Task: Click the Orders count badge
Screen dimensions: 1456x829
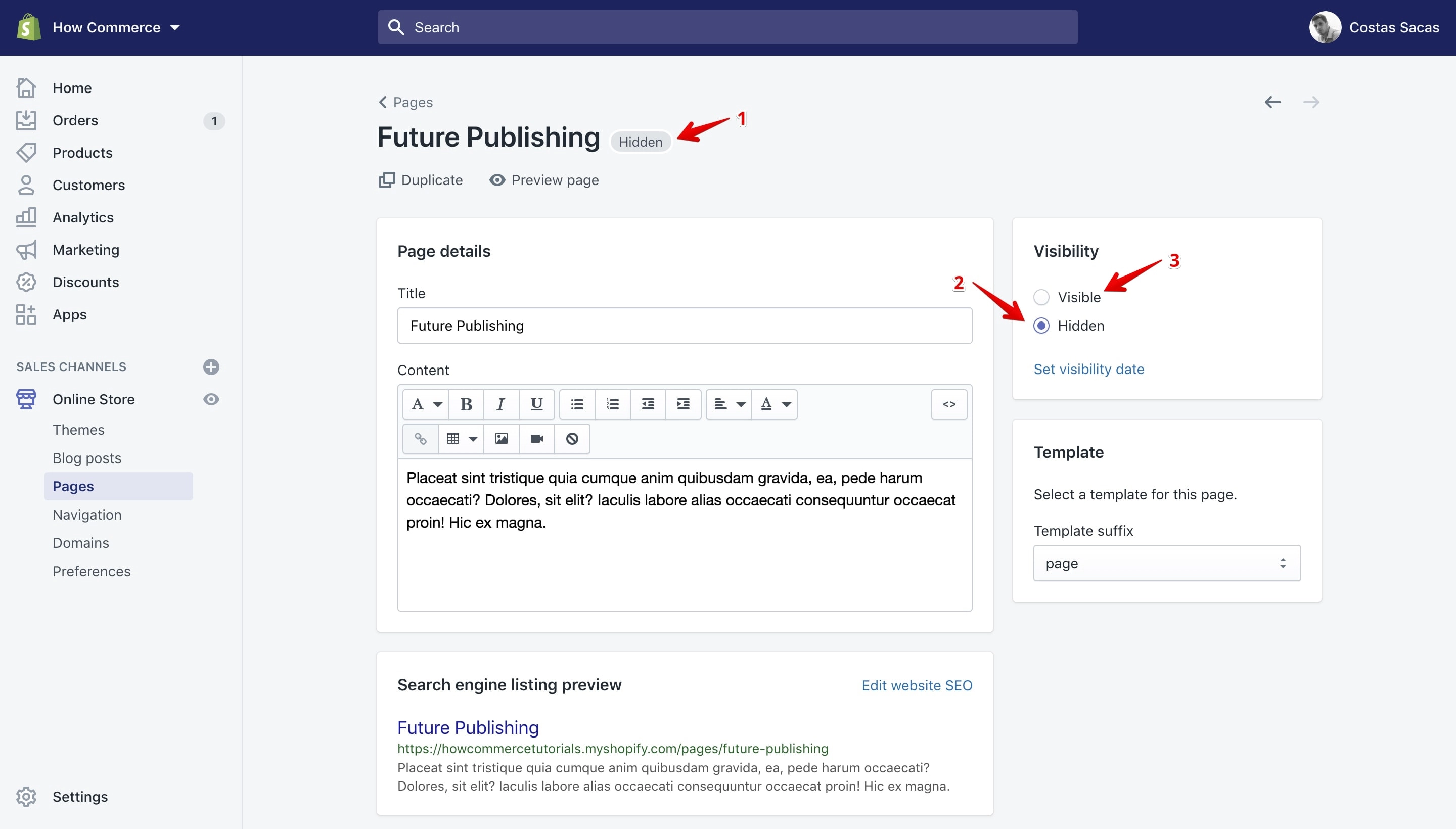Action: tap(214, 121)
